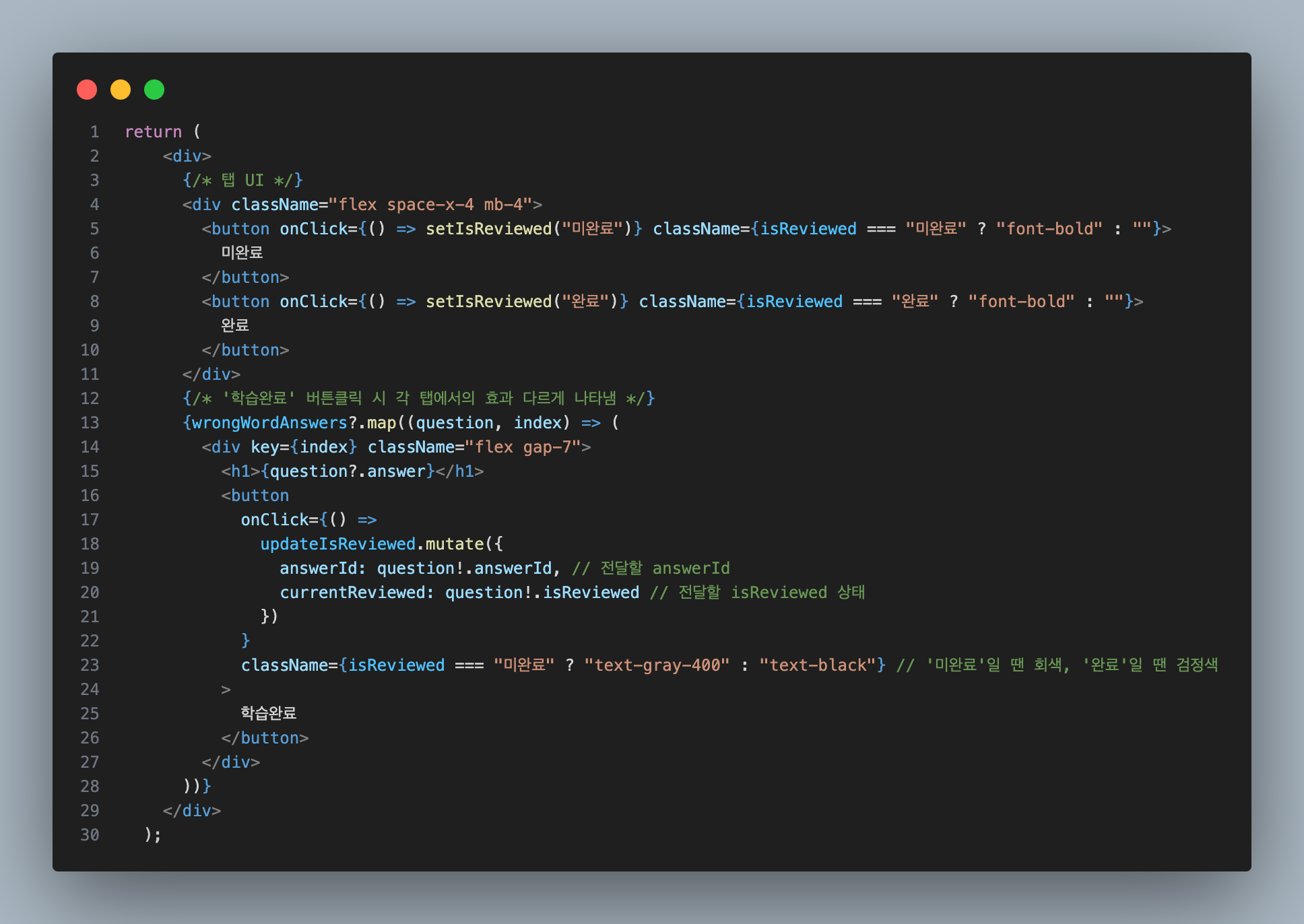Image resolution: width=1304 pixels, height=924 pixels.
Task: Click "flex gap-7" className string
Action: click(523, 447)
